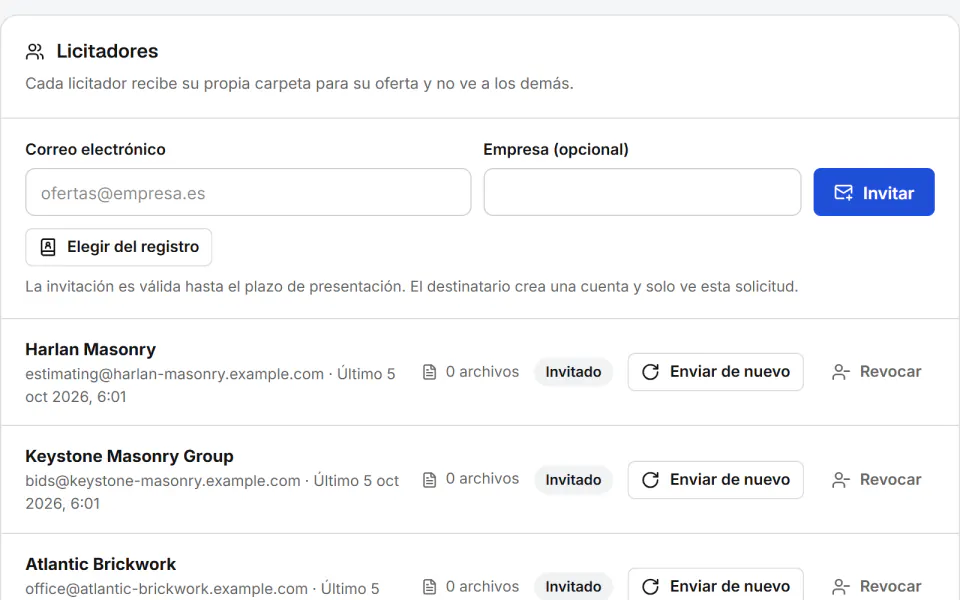Revoke Keystone Masonry Group's access
The height and width of the screenshot is (600, 960).
coord(877,479)
